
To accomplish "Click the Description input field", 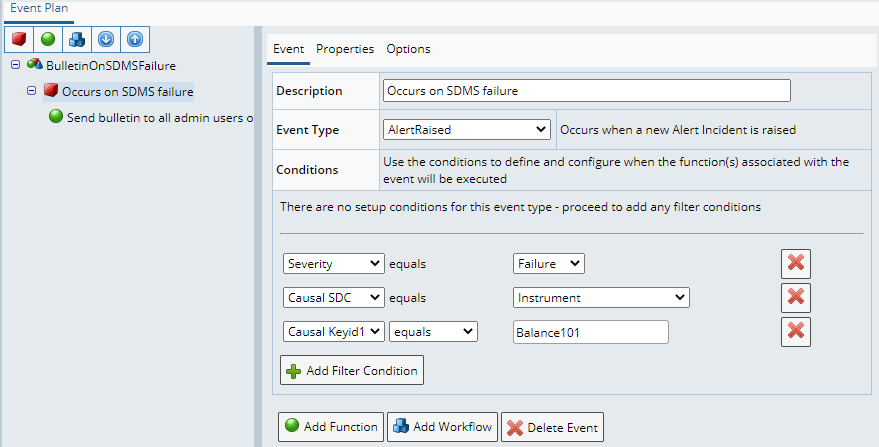I will pos(587,91).
